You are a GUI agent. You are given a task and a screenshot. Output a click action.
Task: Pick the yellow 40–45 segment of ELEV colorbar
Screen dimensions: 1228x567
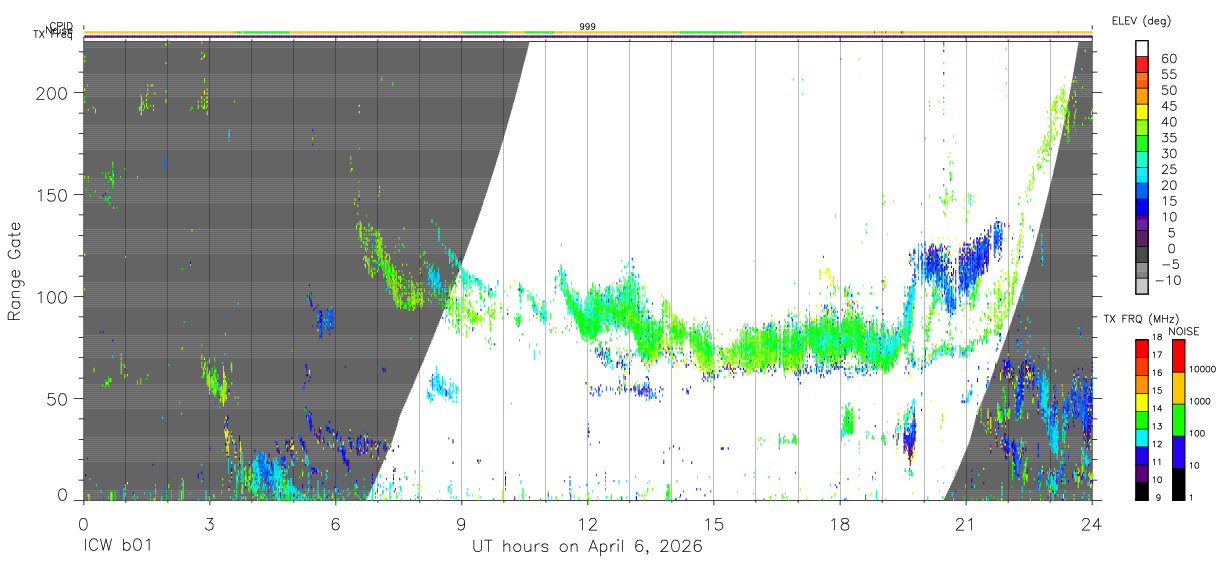pos(1143,111)
